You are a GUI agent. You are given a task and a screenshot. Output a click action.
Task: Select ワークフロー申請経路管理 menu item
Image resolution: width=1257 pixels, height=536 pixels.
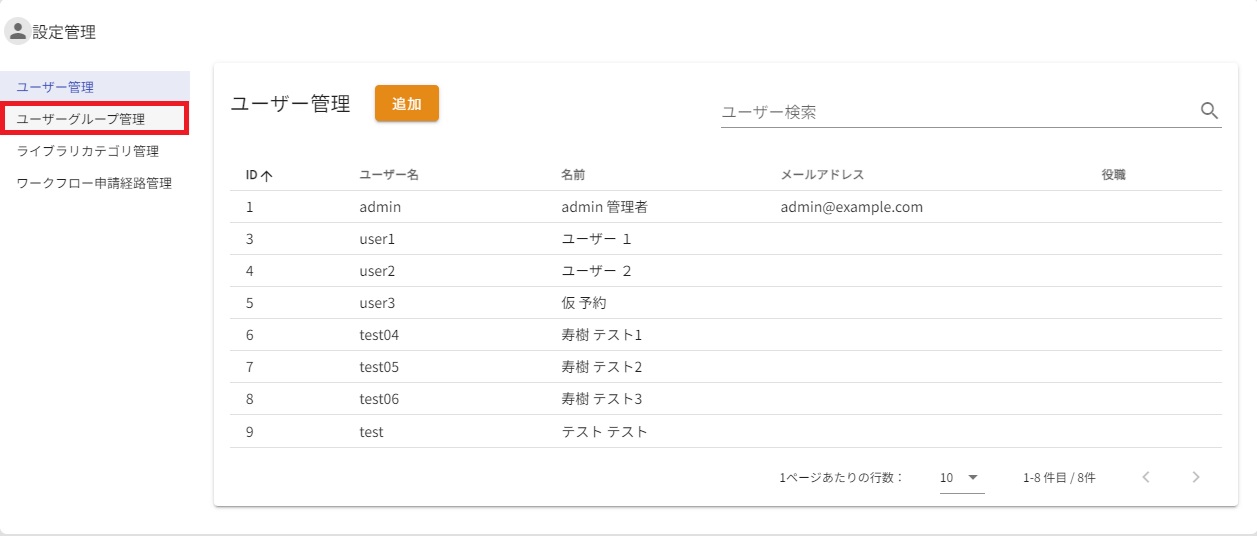[94, 183]
